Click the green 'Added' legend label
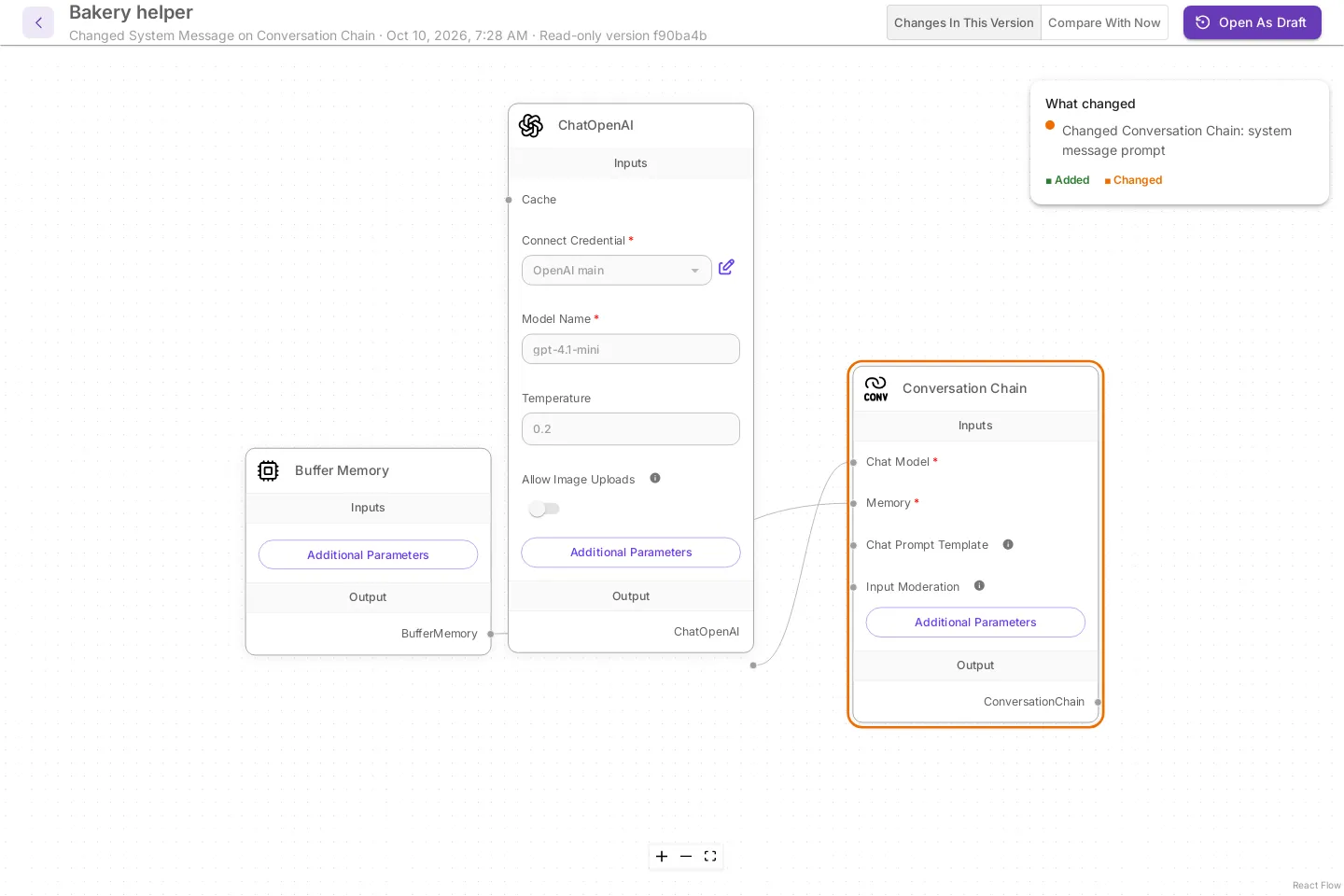This screenshot has height=896, width=1344. pos(1071,180)
